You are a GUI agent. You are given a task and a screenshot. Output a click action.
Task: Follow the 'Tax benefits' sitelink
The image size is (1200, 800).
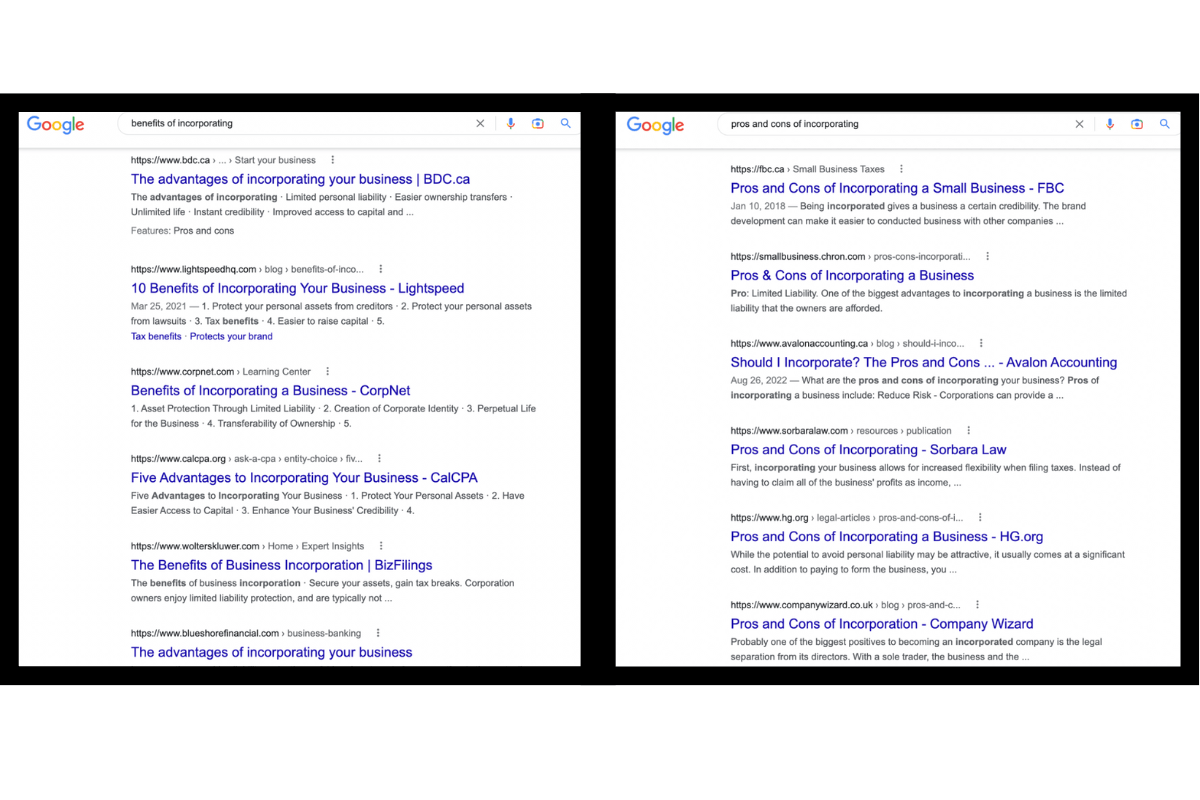pyautogui.click(x=156, y=336)
